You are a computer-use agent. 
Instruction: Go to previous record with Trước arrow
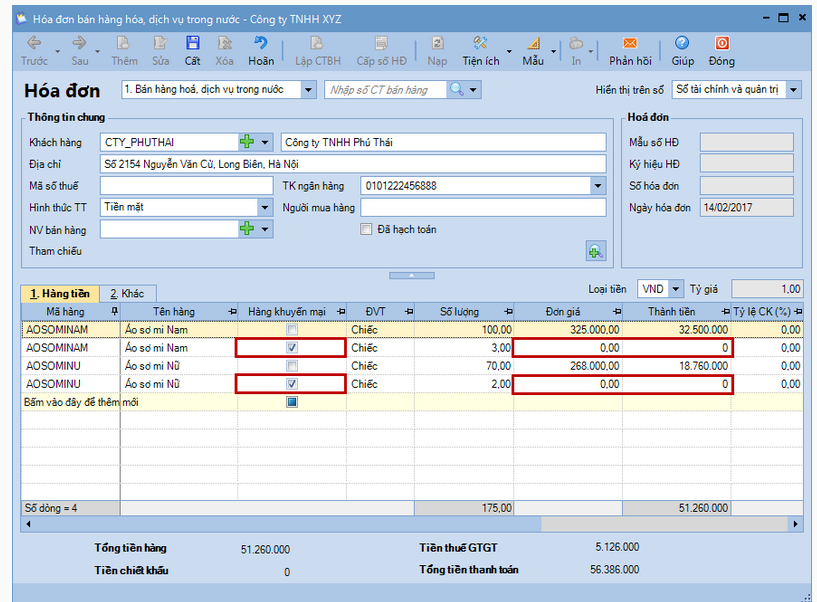click(x=34, y=43)
